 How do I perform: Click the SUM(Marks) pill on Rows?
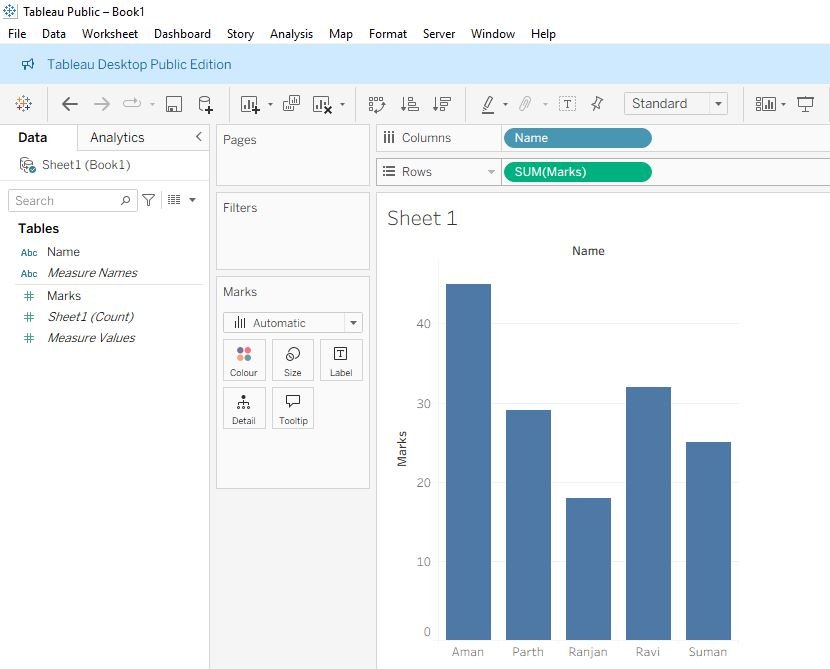click(x=577, y=172)
